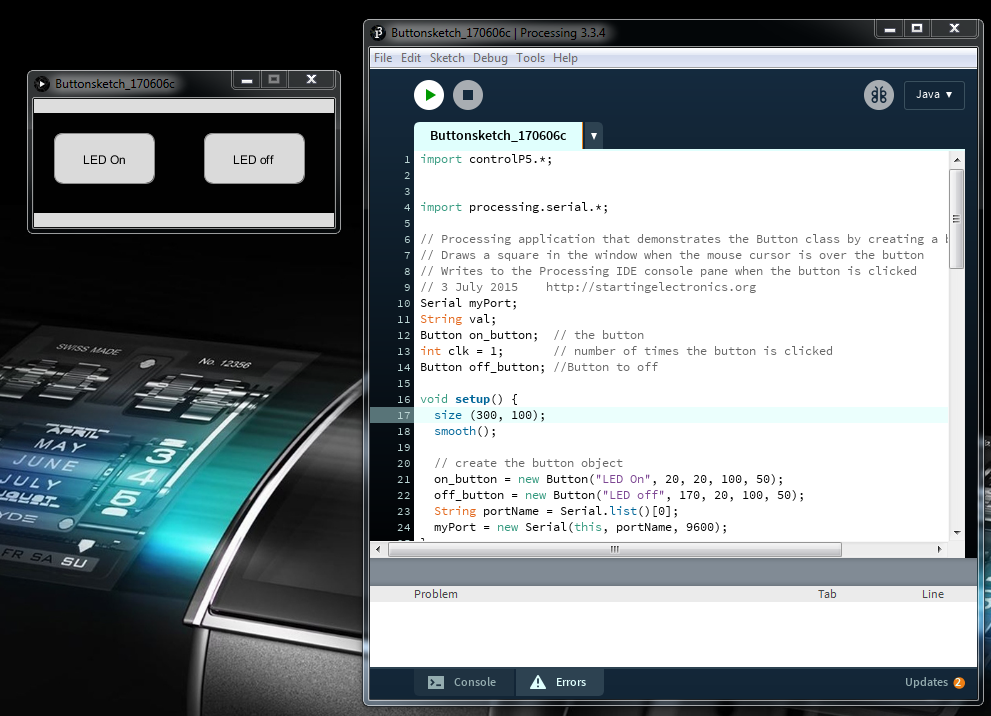991x716 pixels.
Task: Select the Buttonsketch_170606c editor tab
Action: [x=498, y=136]
